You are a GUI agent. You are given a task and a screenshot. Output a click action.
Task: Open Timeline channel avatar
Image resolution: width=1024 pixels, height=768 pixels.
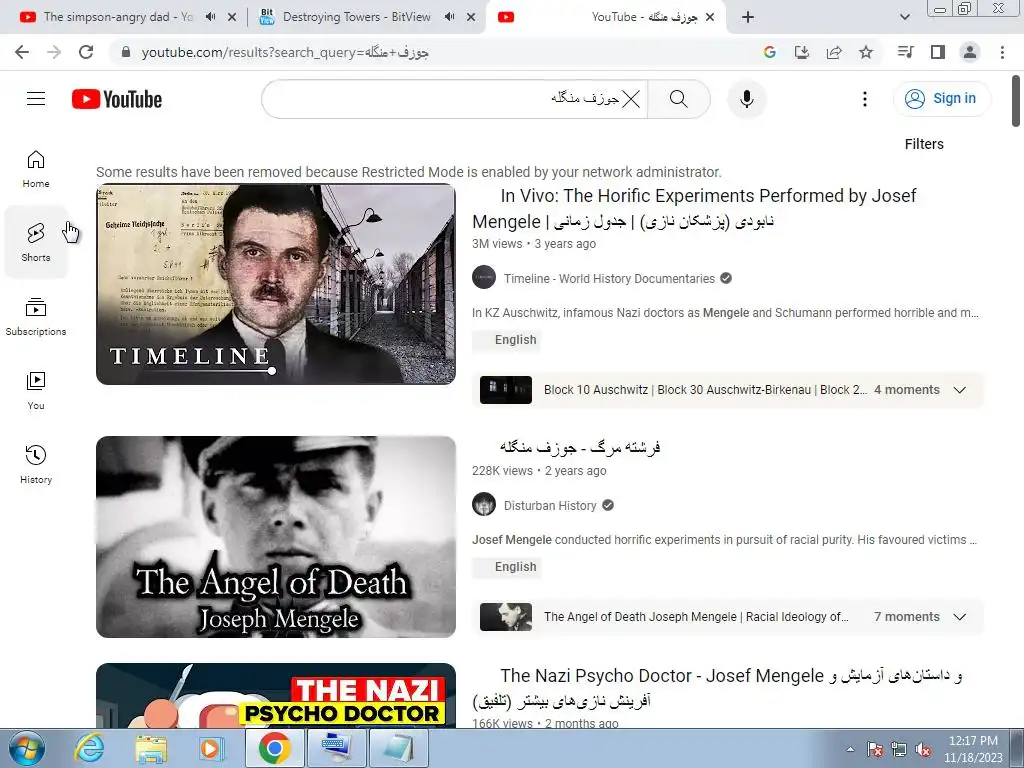484,278
